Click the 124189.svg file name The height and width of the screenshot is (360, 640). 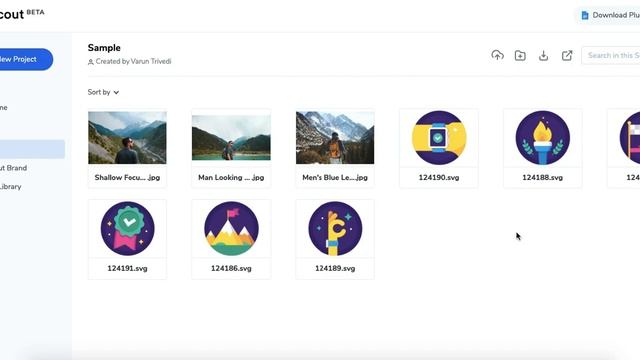[x=335, y=268]
